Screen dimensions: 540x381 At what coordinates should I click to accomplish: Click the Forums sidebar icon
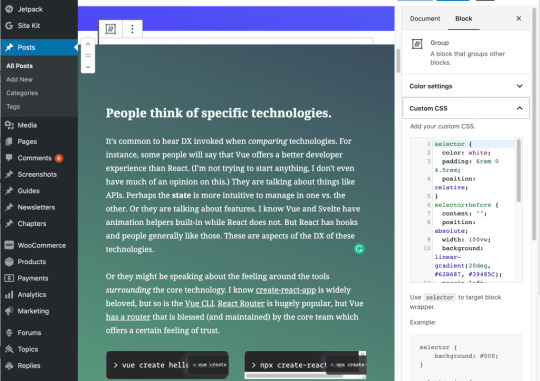[x=9, y=333]
